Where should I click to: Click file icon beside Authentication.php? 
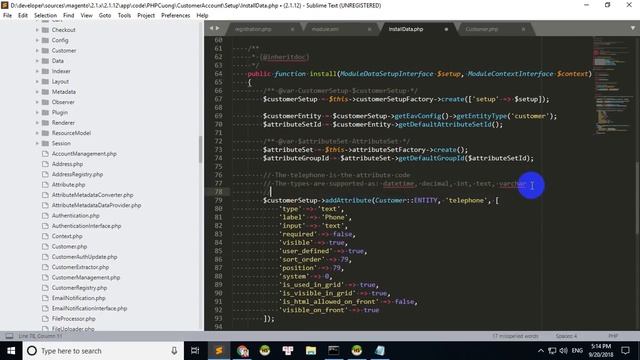coord(45,216)
